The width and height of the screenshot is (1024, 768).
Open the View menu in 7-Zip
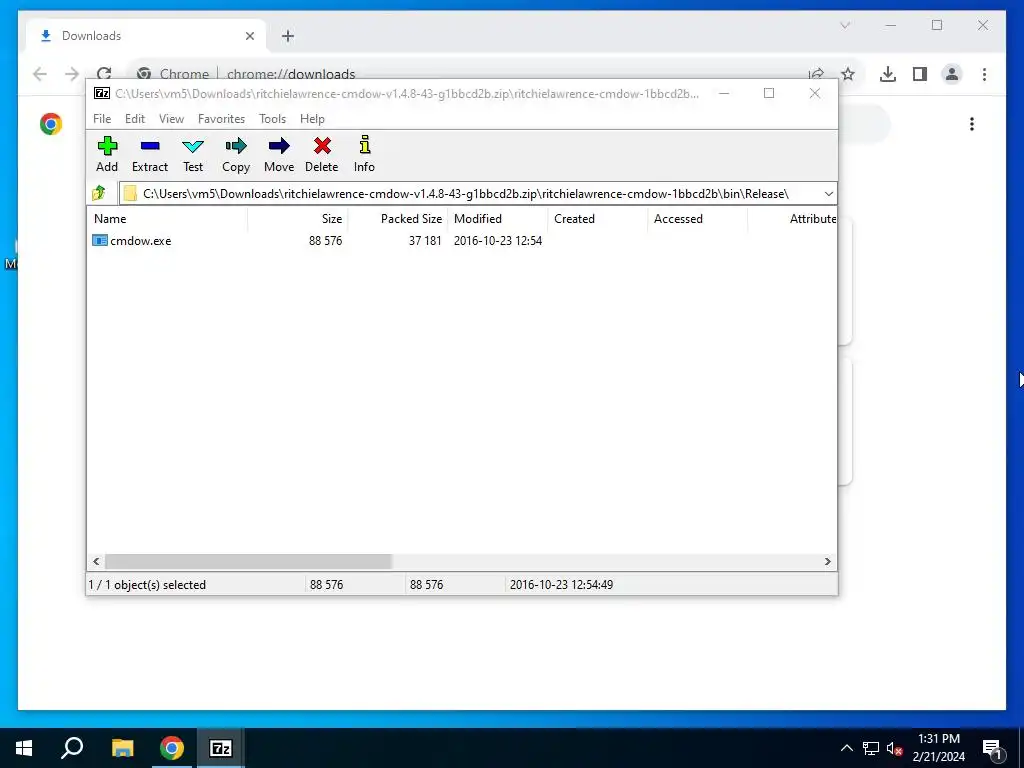(171, 118)
